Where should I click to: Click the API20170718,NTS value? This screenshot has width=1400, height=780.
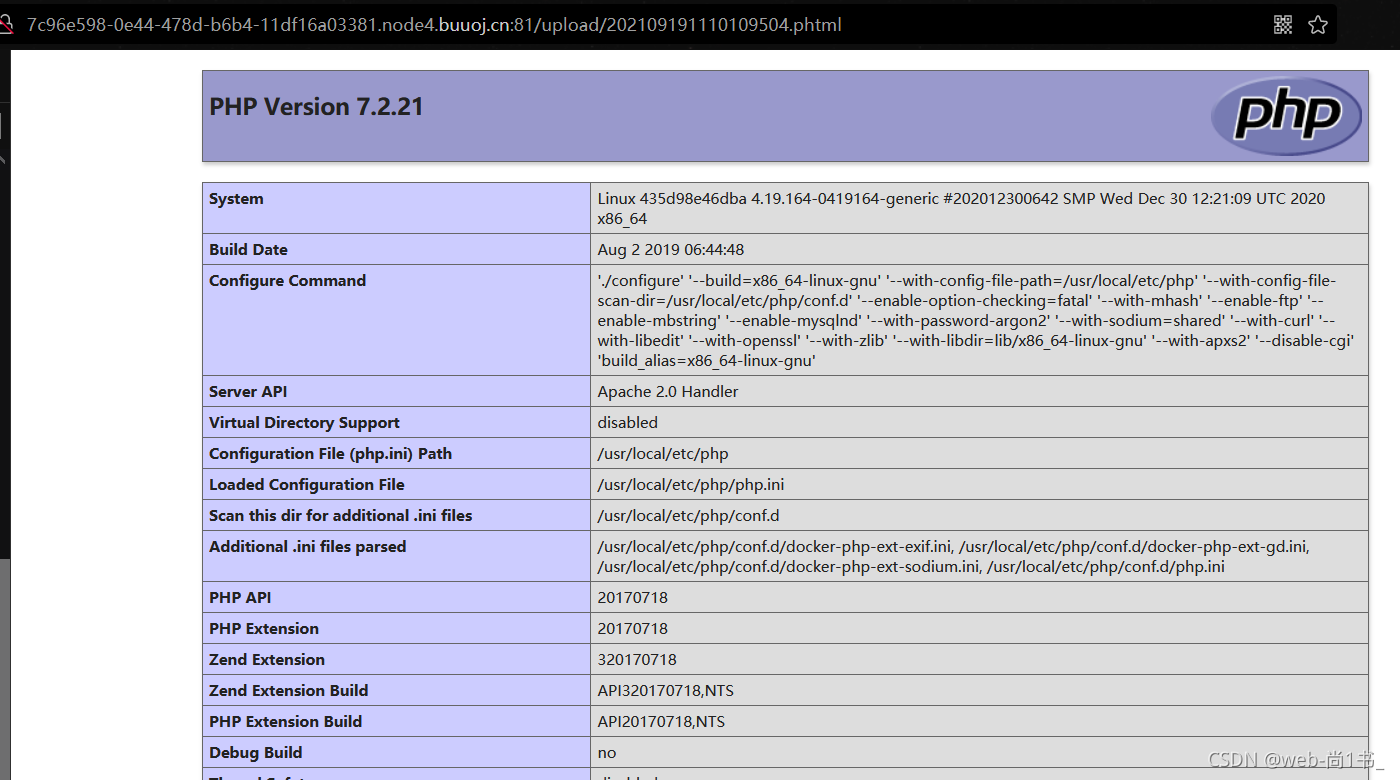click(661, 722)
